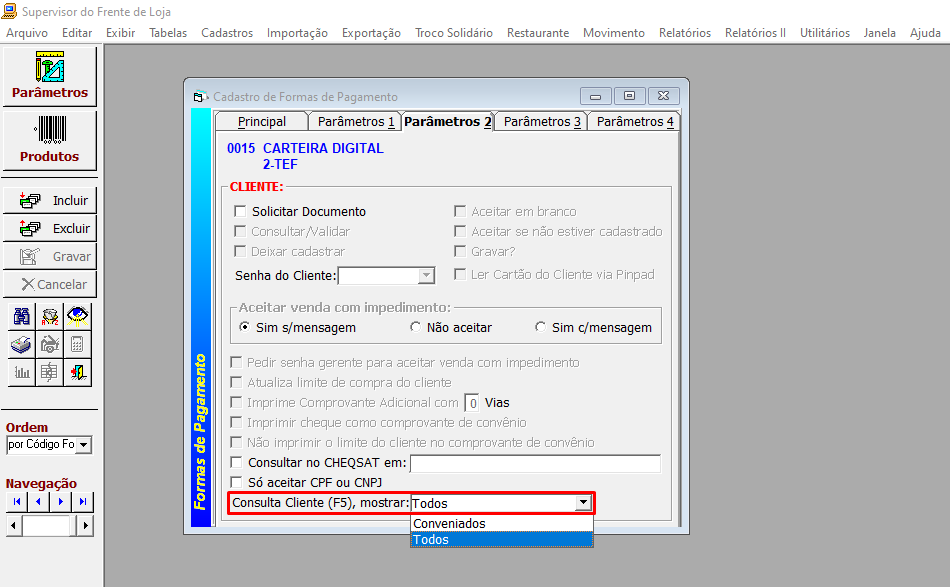Click the Consultar no CHEQSAT text field

pos(536,463)
